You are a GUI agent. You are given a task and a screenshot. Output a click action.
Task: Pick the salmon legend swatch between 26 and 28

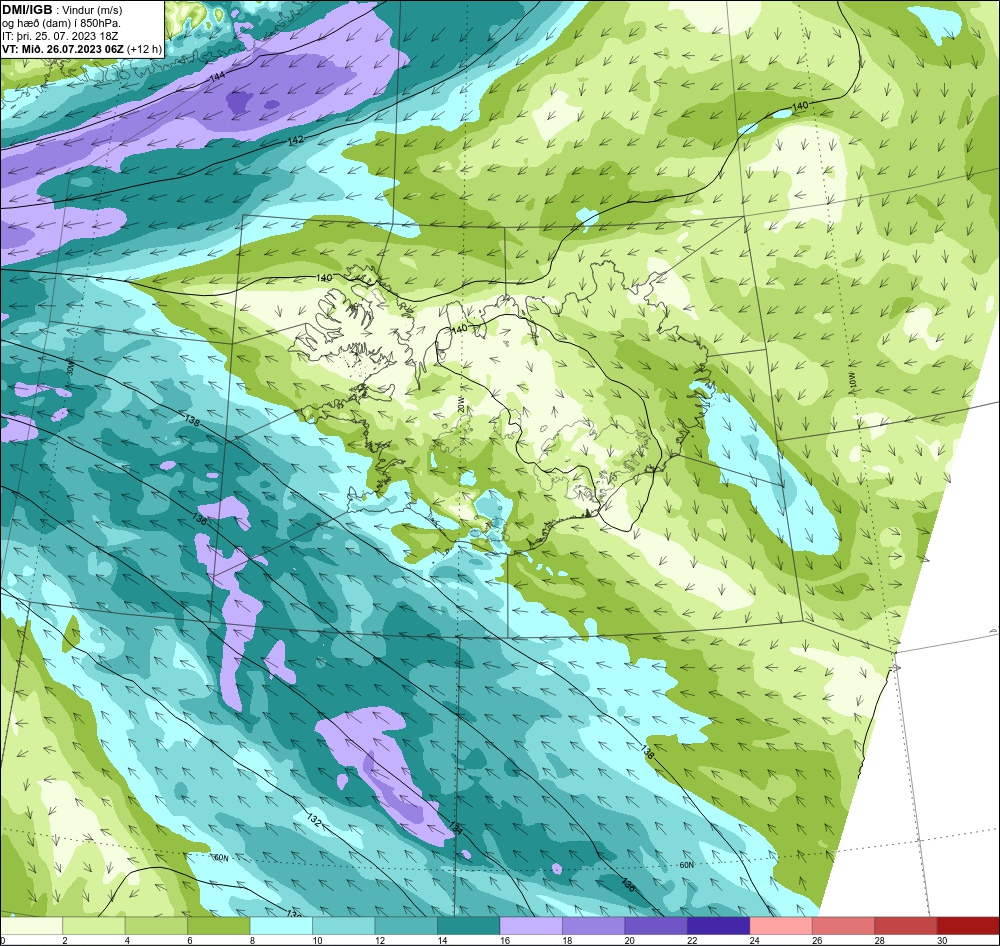point(844,925)
